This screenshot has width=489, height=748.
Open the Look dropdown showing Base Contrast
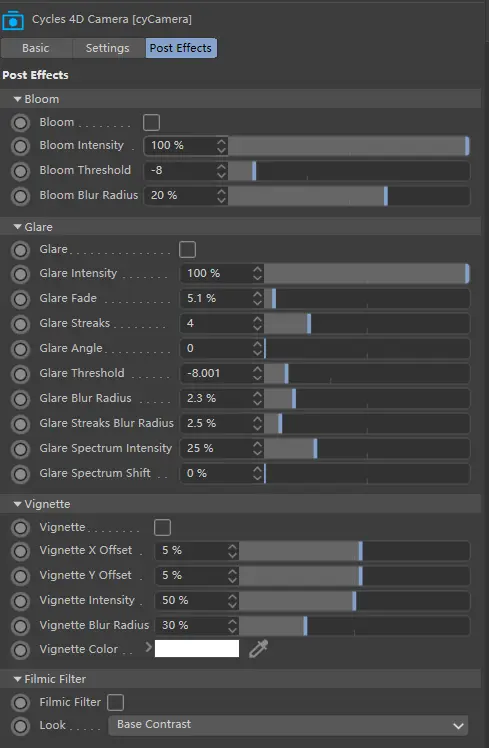point(289,725)
